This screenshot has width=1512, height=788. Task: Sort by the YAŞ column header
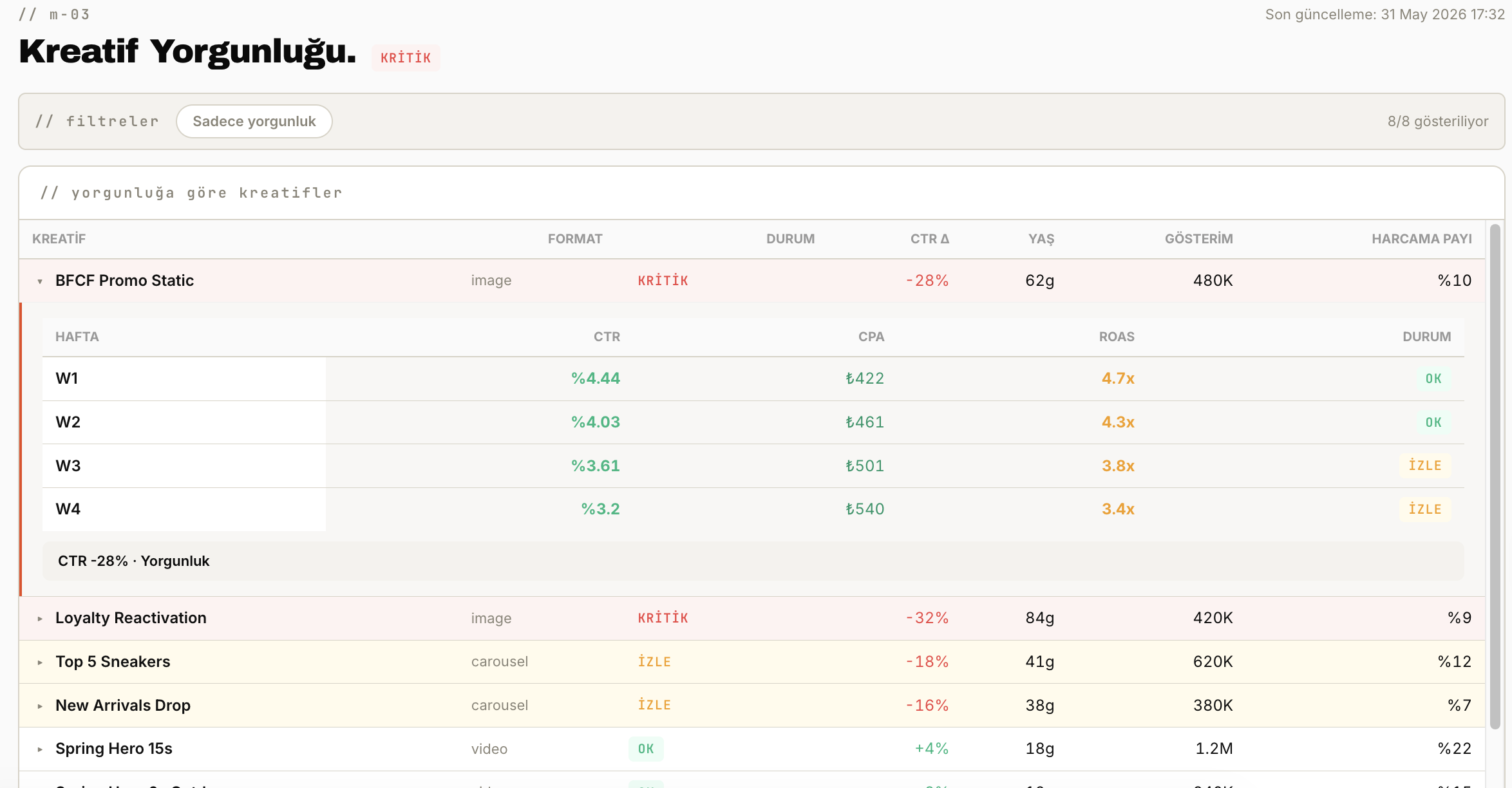pos(1041,239)
